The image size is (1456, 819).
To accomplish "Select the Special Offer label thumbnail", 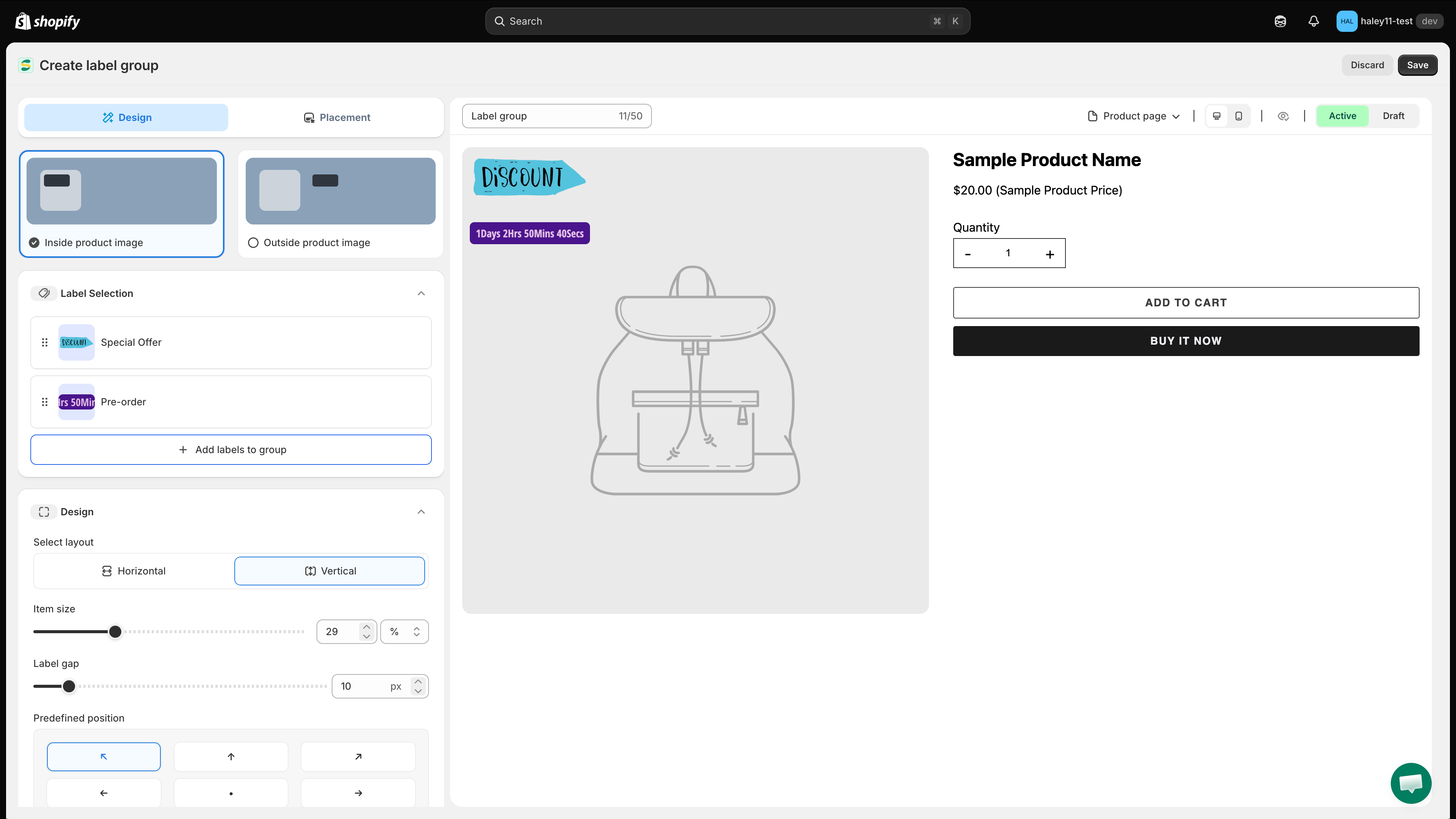I will coord(76,342).
